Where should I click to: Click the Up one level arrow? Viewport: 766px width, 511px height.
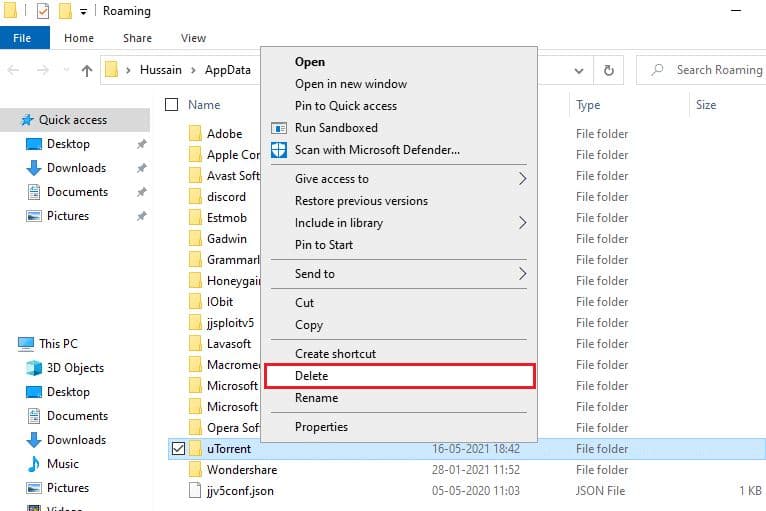pos(87,70)
